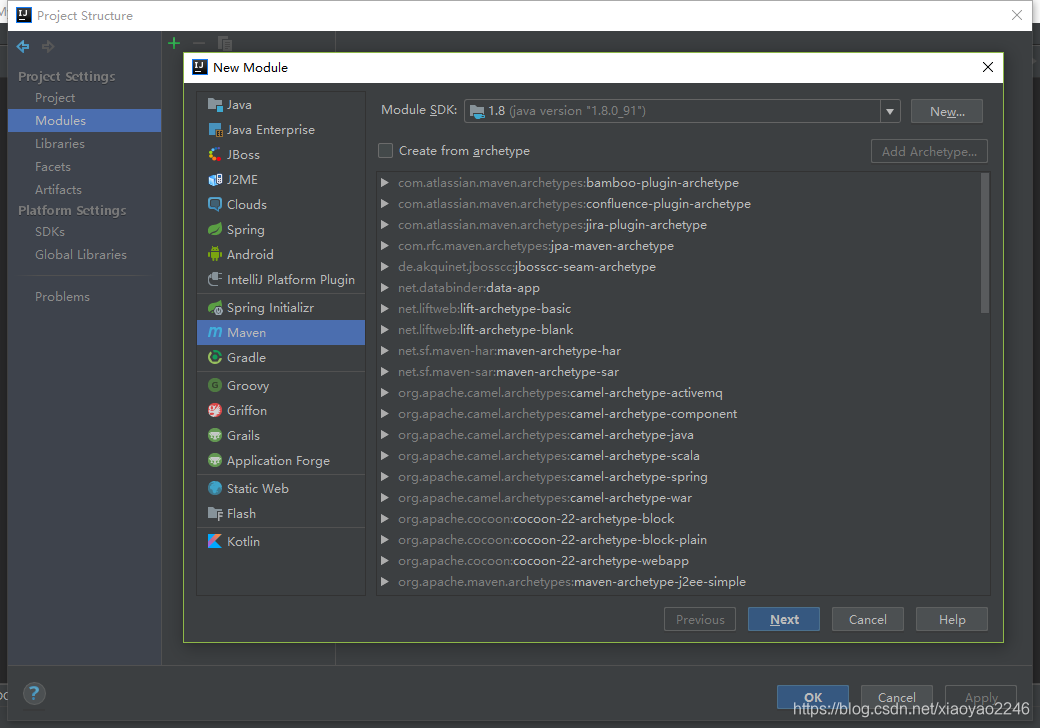This screenshot has width=1040, height=728.
Task: Click the Java Enterprise icon
Action: [x=215, y=130]
